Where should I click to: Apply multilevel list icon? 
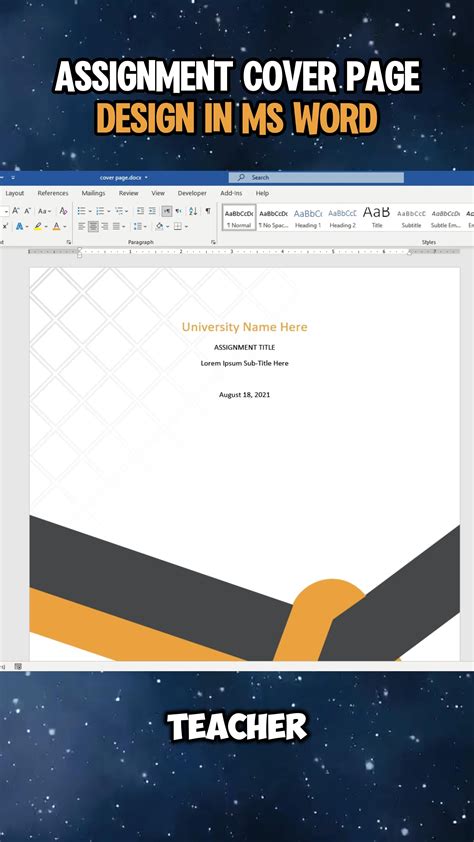[119, 210]
